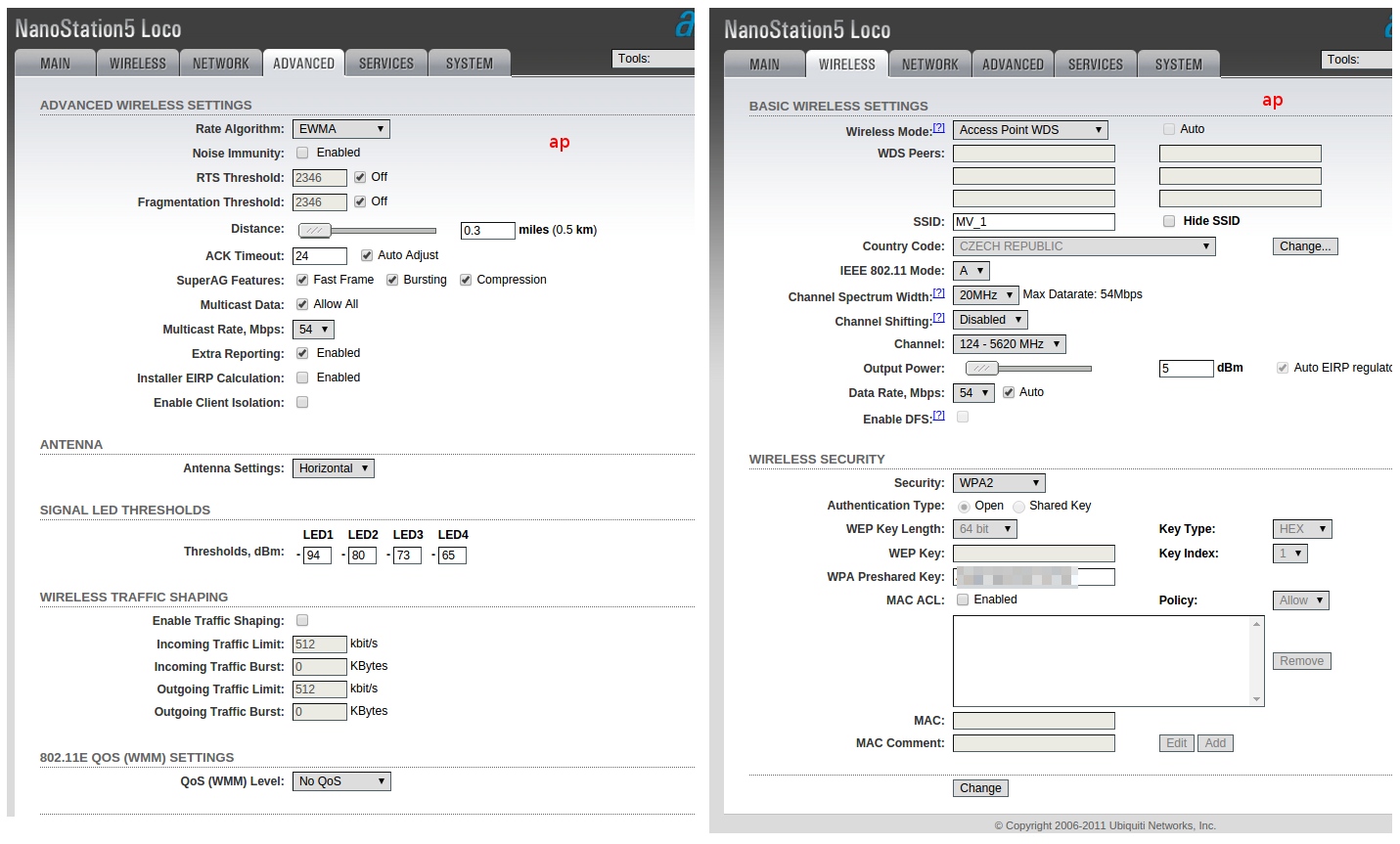Open Security WPA2 dropdown
Screen dimensions: 1400x844
coord(999,483)
